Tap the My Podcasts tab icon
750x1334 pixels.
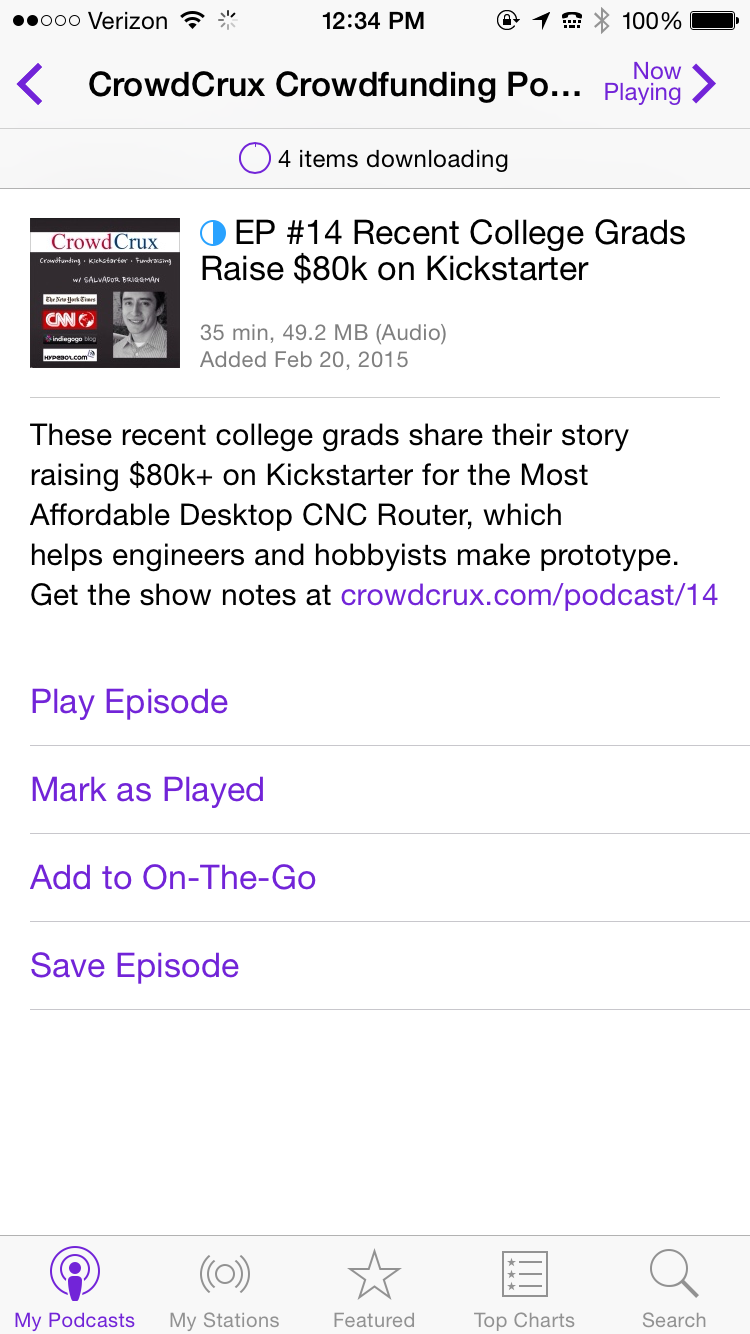click(74, 1274)
